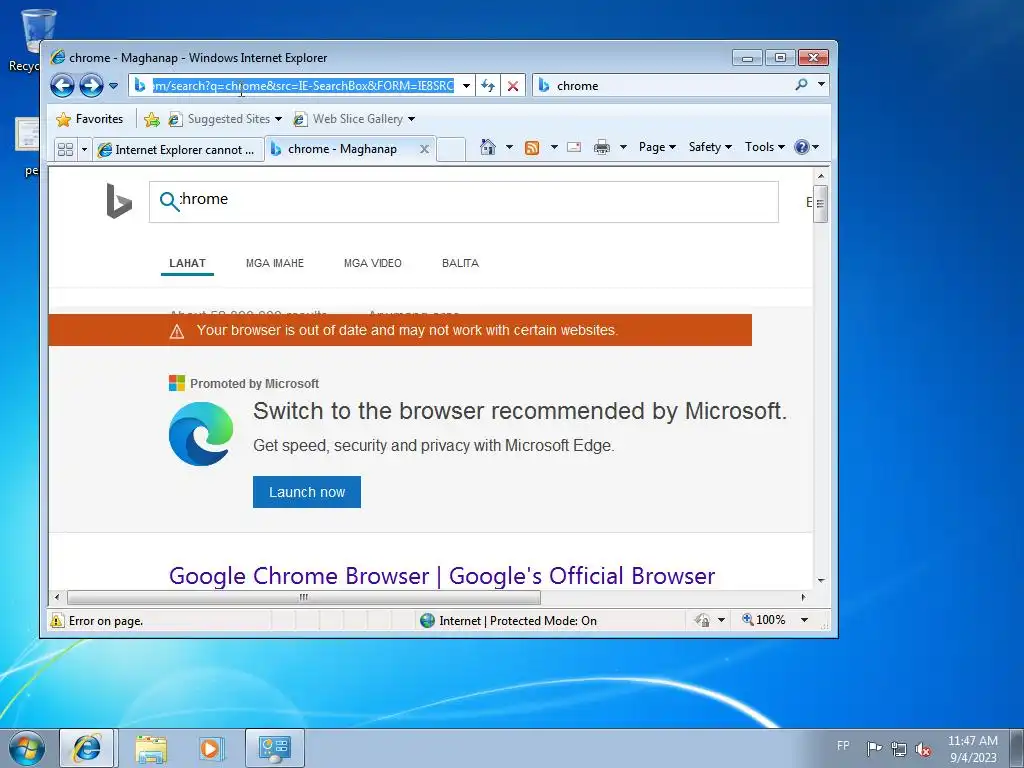
Task: Open Windows Explorer from the taskbar
Action: click(151, 748)
